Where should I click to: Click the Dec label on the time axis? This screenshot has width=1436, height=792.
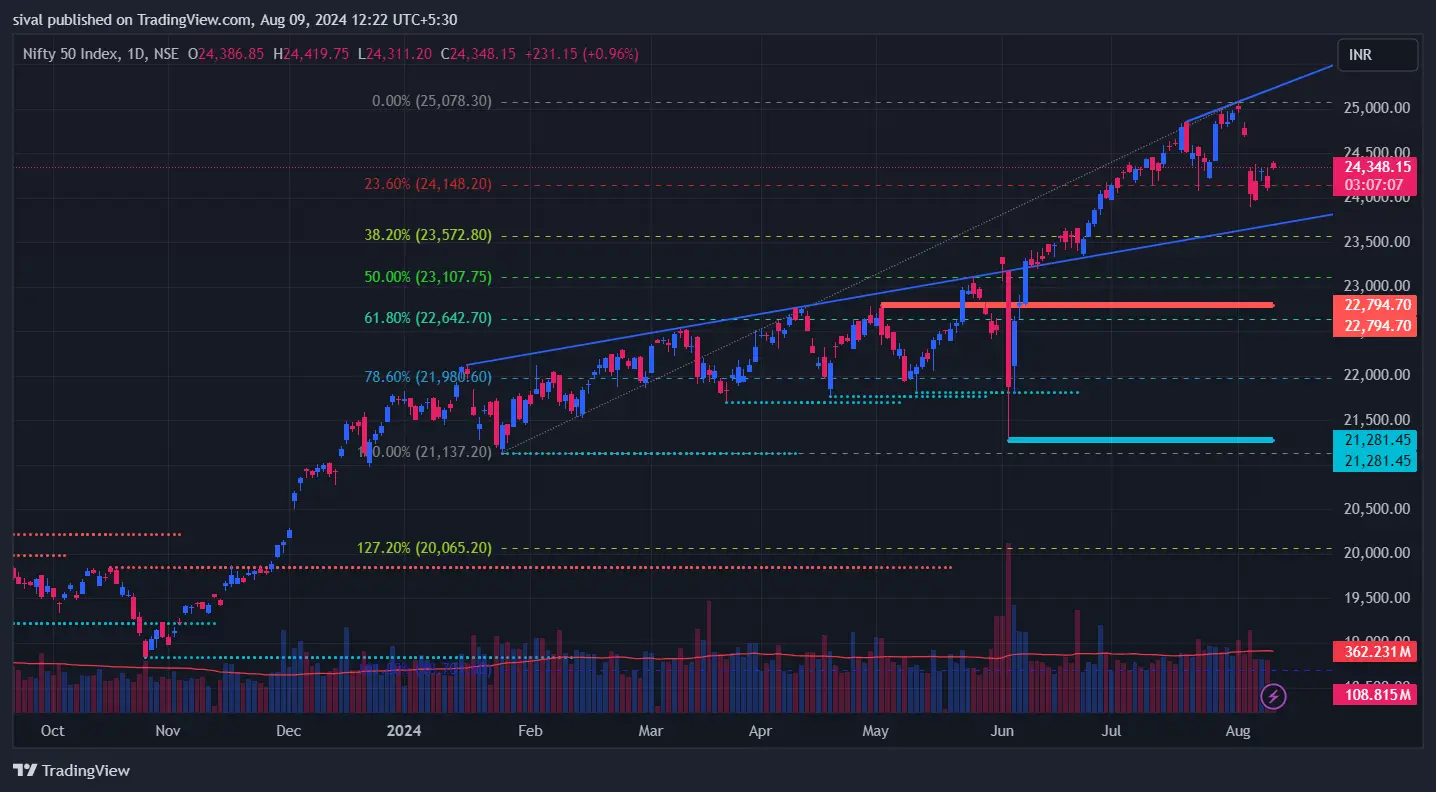point(288,731)
